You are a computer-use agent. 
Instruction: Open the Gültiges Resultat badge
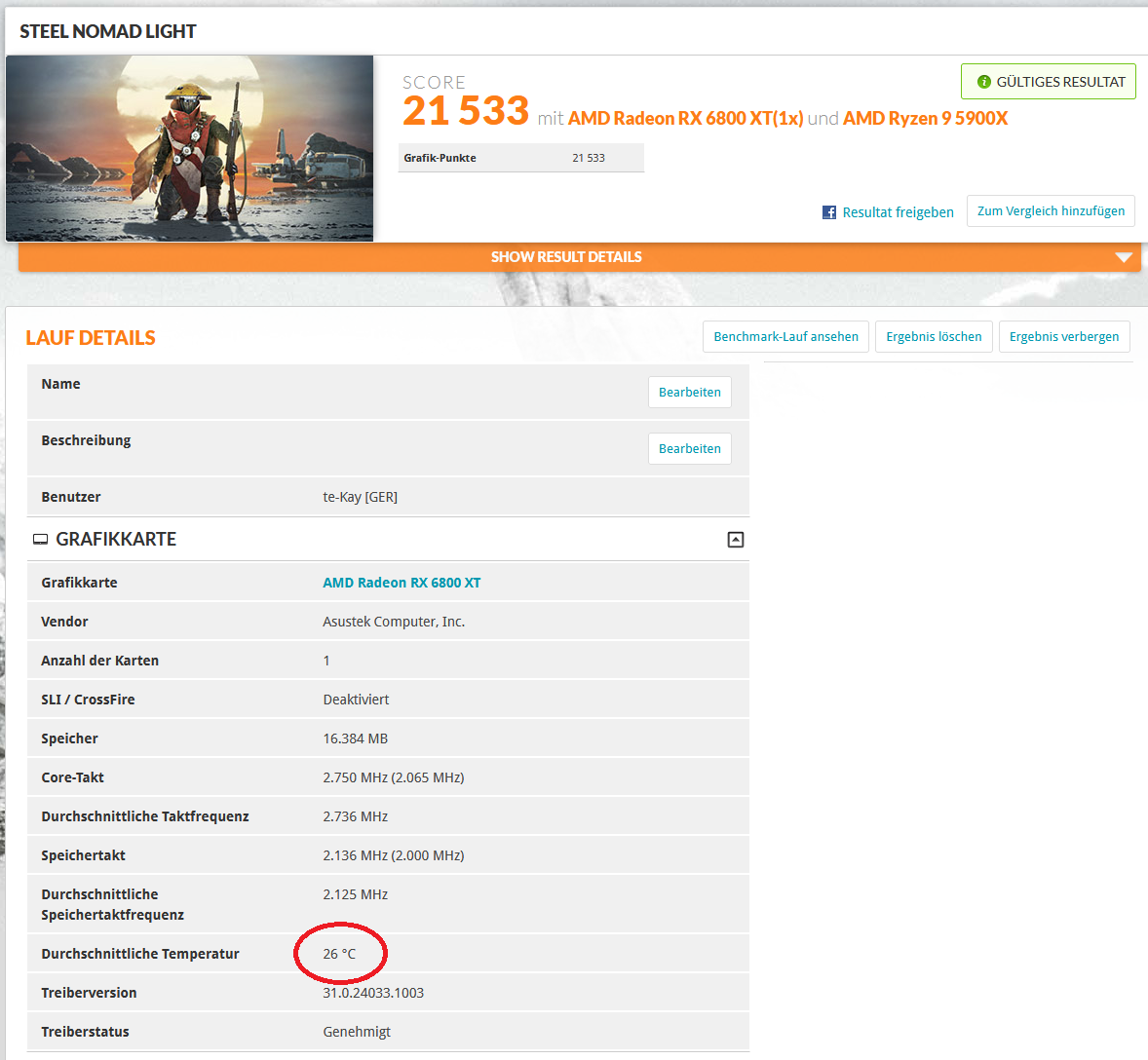coord(1049,81)
